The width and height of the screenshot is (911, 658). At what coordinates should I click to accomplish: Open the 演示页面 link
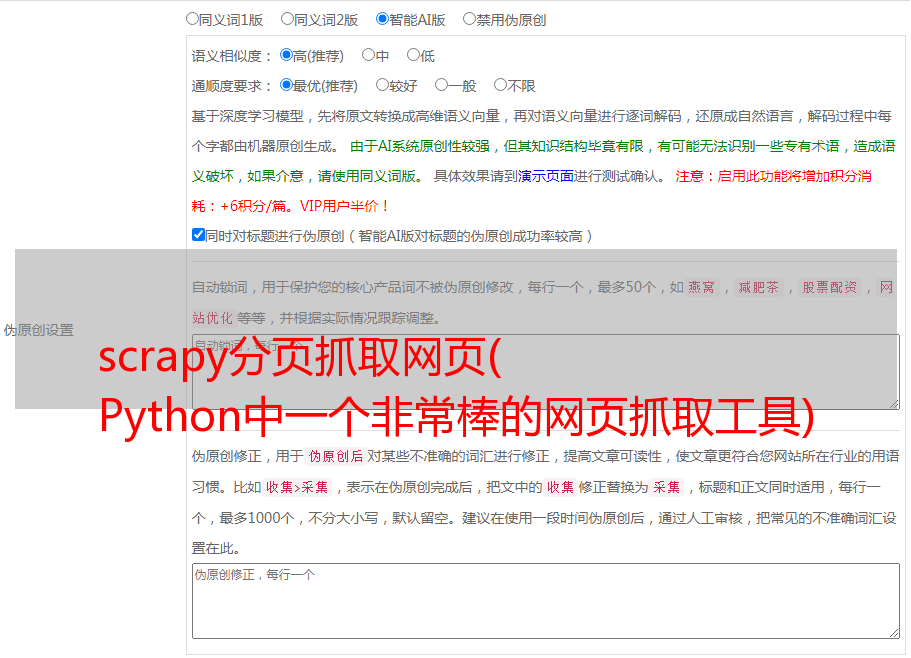click(x=546, y=176)
